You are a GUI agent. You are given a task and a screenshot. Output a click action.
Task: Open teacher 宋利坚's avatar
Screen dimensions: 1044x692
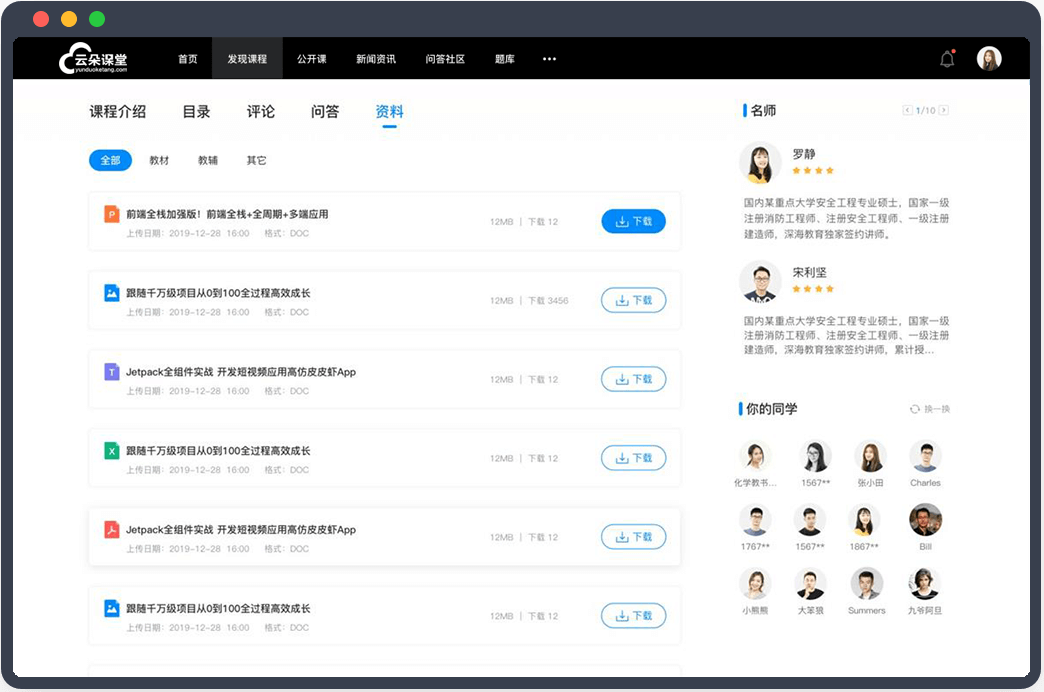pyautogui.click(x=760, y=281)
